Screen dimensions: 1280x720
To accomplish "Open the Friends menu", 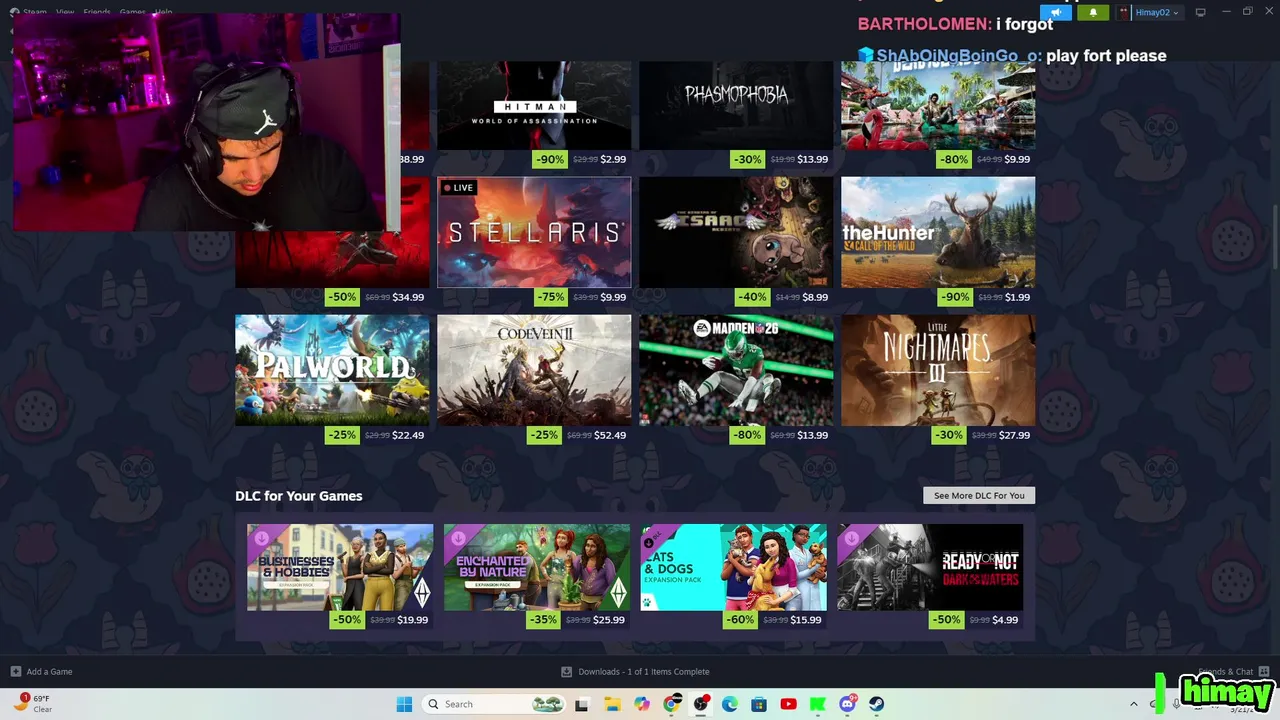I will pos(97,12).
